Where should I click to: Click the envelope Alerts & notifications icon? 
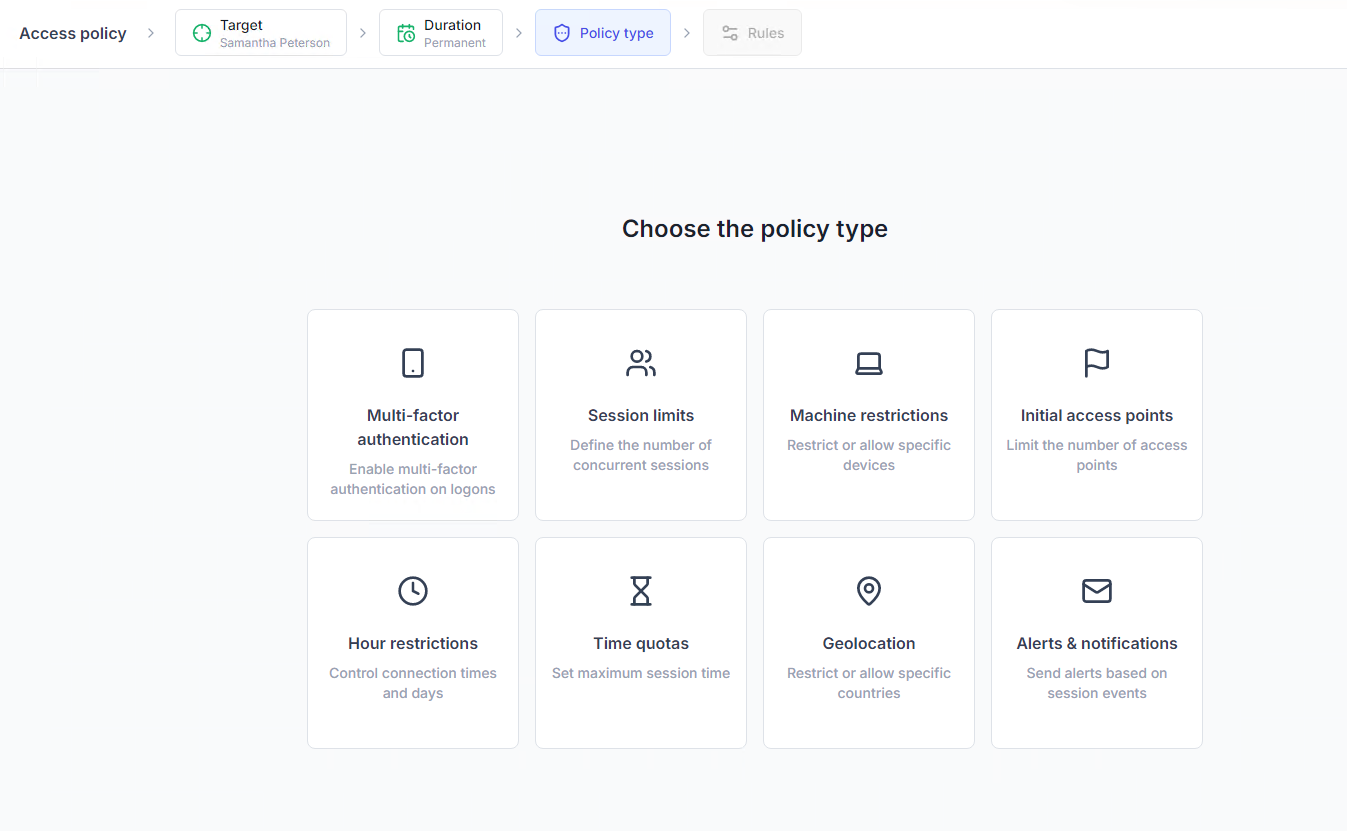(1097, 591)
